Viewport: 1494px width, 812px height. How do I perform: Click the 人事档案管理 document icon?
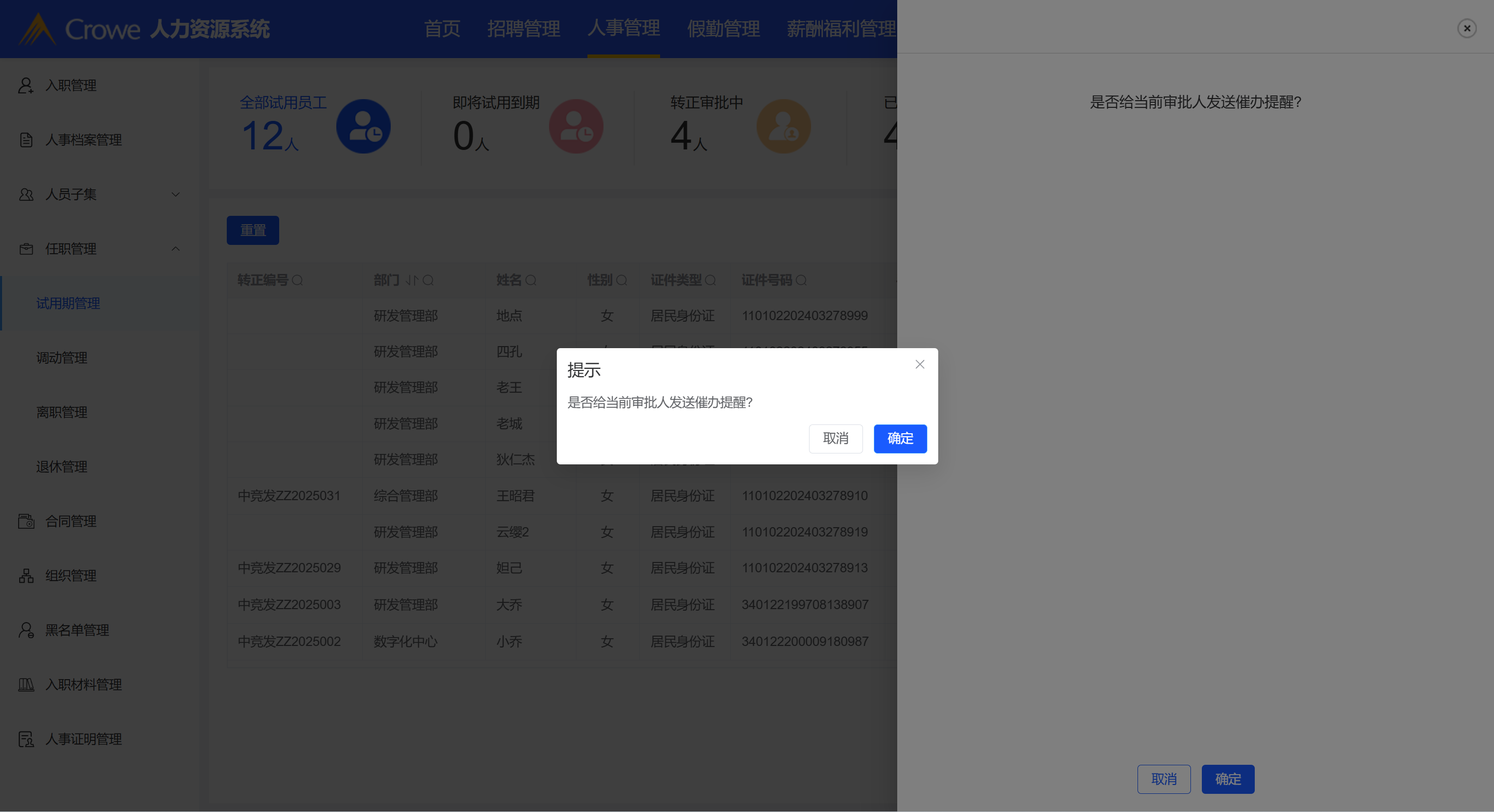tap(25, 140)
